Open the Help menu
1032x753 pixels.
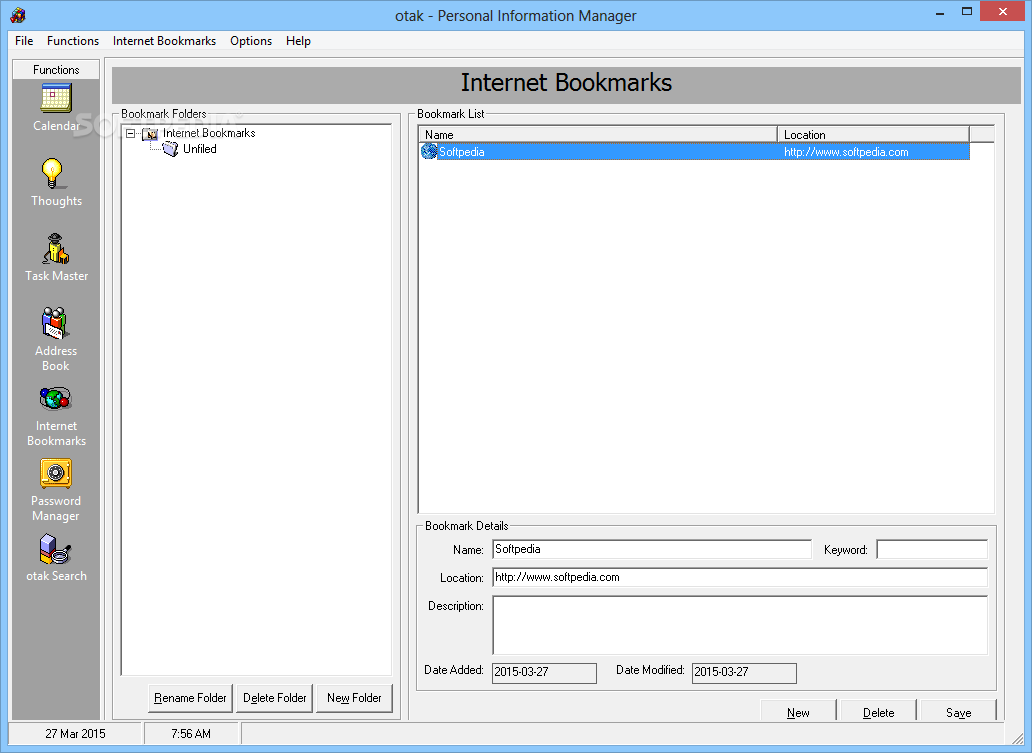pyautogui.click(x=298, y=41)
